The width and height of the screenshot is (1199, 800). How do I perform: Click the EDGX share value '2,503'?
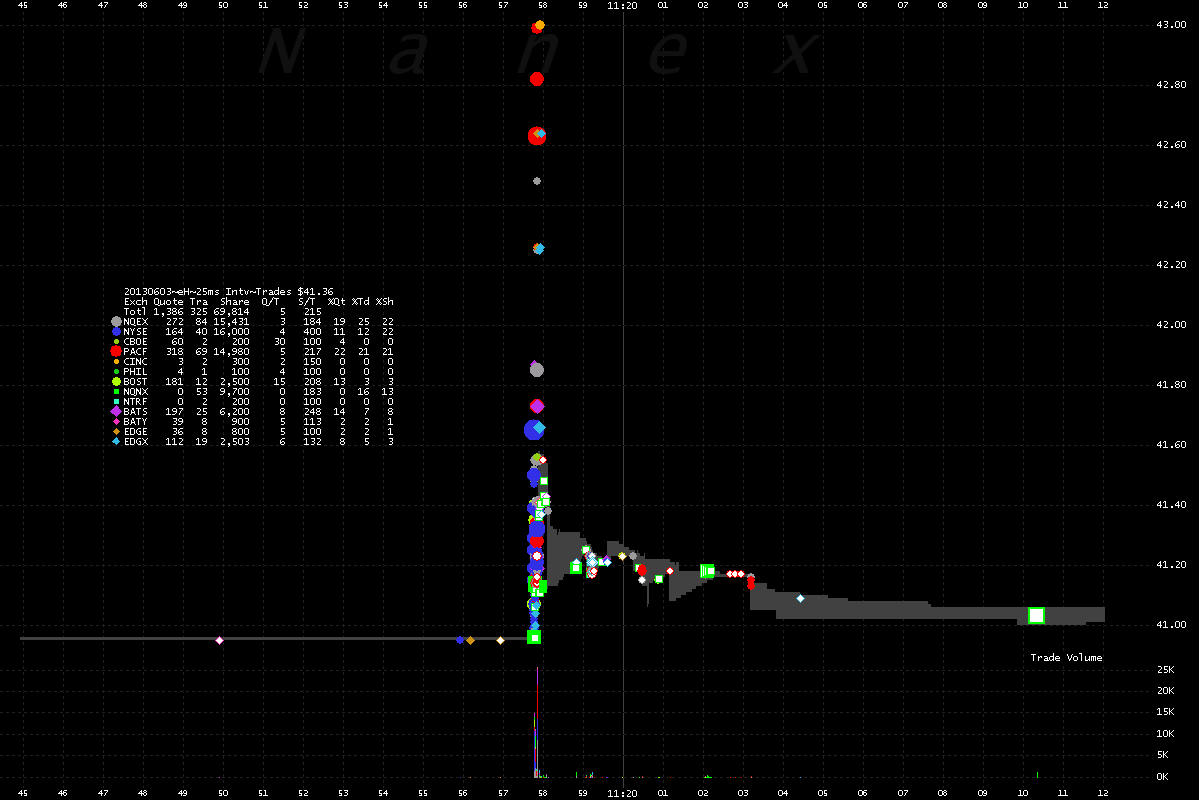[x=235, y=441]
